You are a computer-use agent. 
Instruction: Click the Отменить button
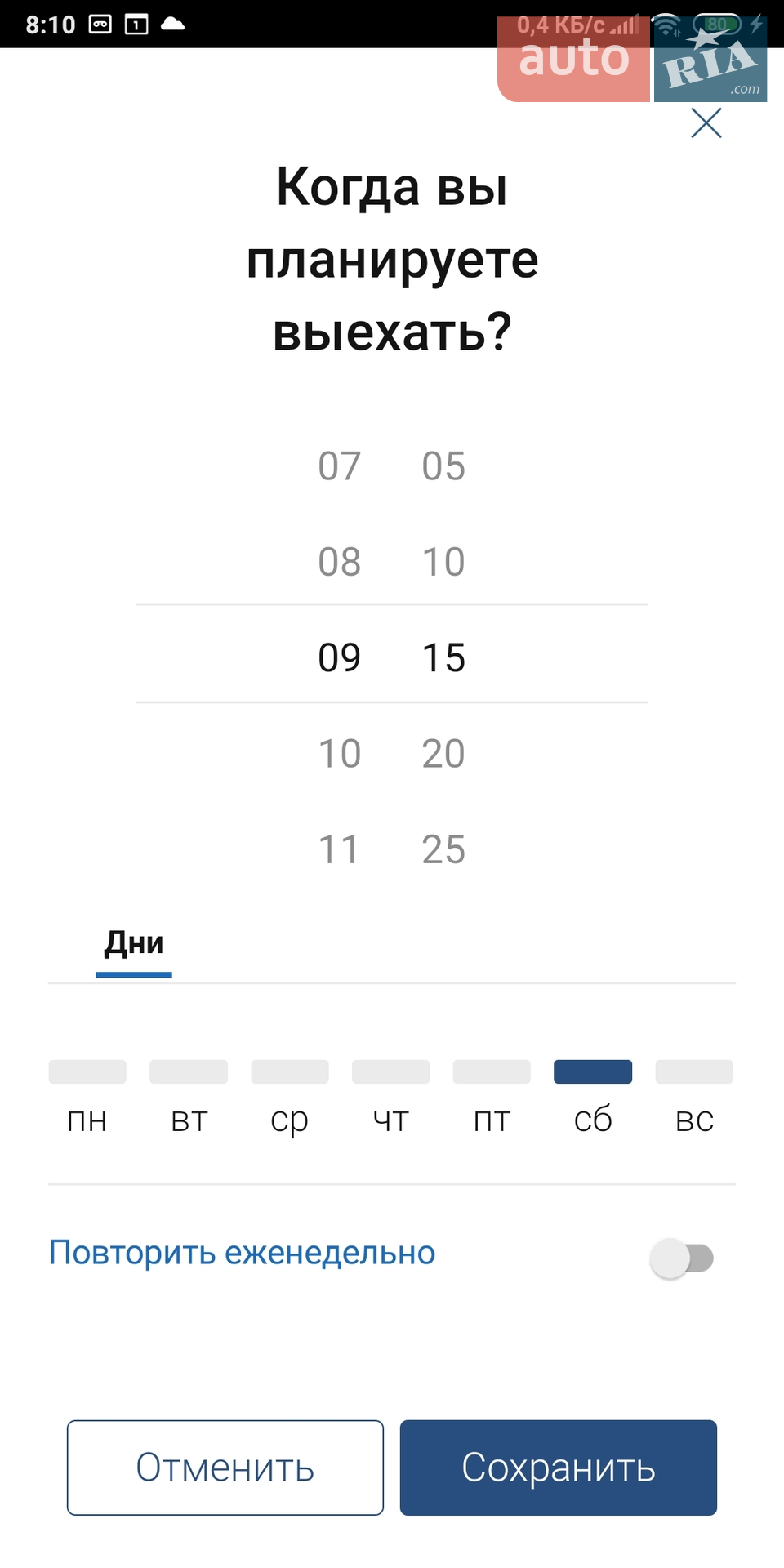click(x=225, y=1468)
